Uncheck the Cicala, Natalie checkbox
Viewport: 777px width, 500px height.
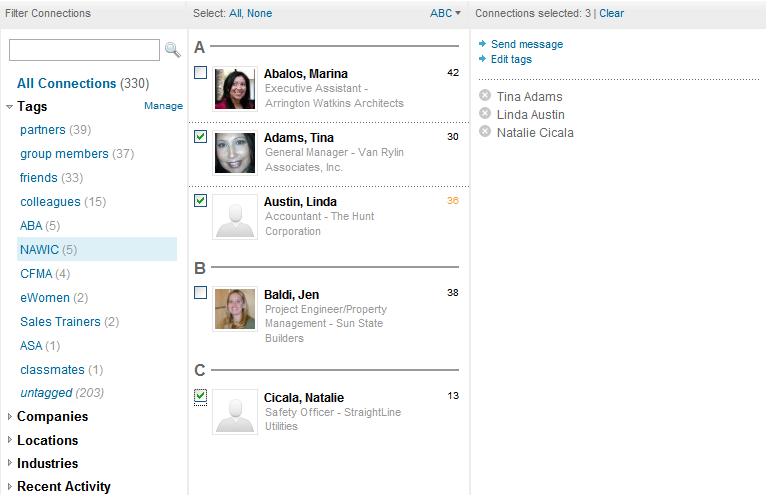point(200,396)
